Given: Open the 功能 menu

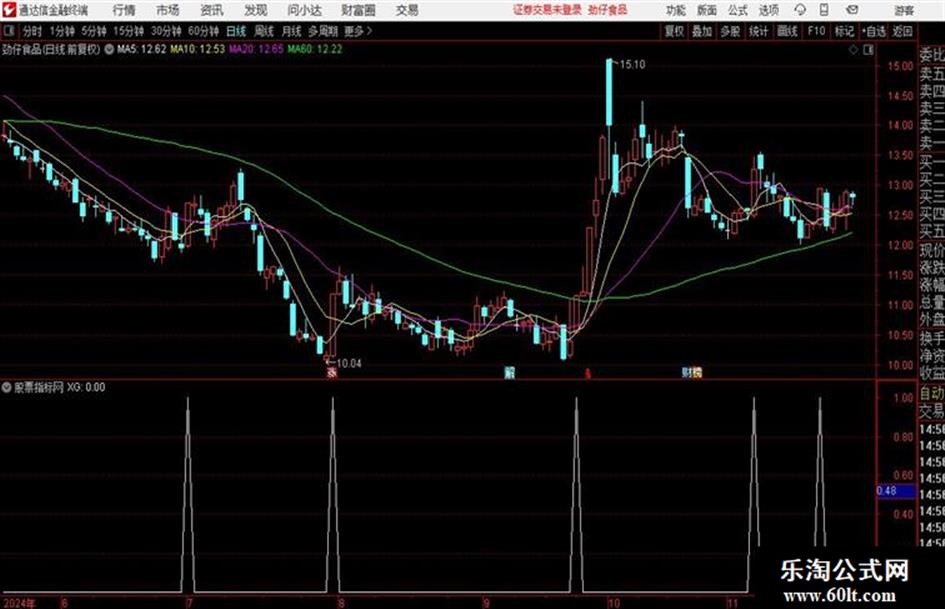Looking at the screenshot, I should click(676, 10).
